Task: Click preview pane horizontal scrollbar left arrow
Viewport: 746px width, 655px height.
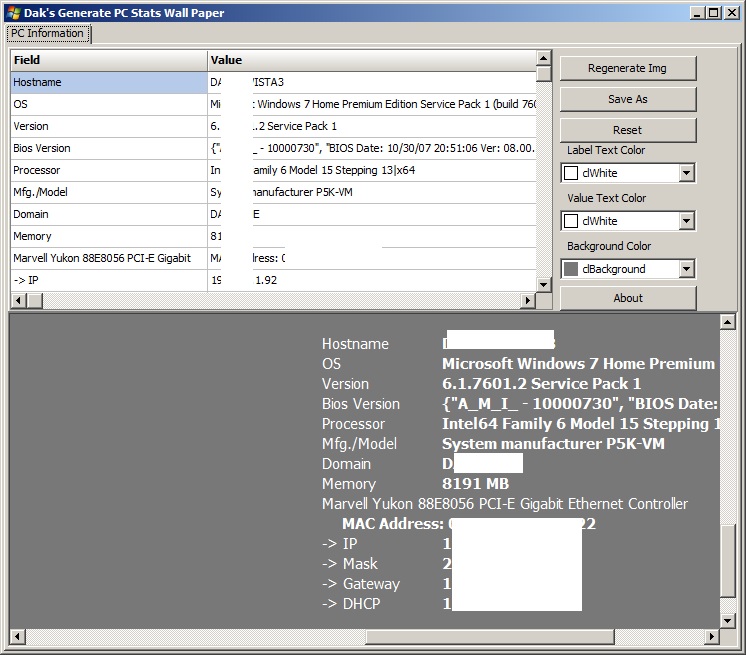Action: click(17, 636)
